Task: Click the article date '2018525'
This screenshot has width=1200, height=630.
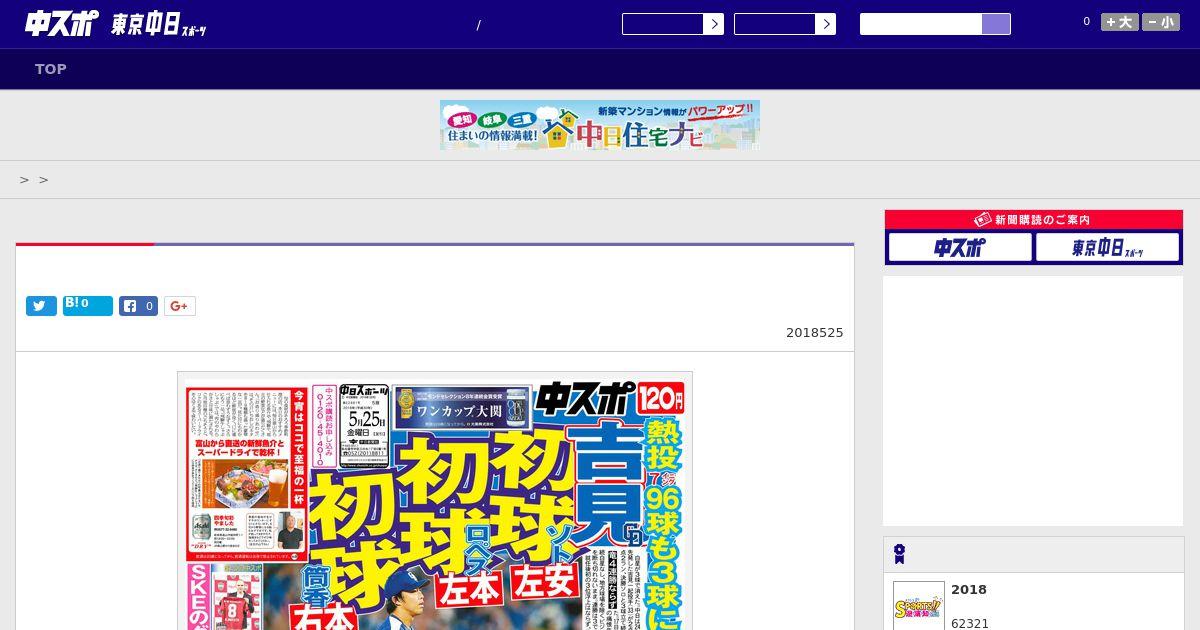Action: 815,333
